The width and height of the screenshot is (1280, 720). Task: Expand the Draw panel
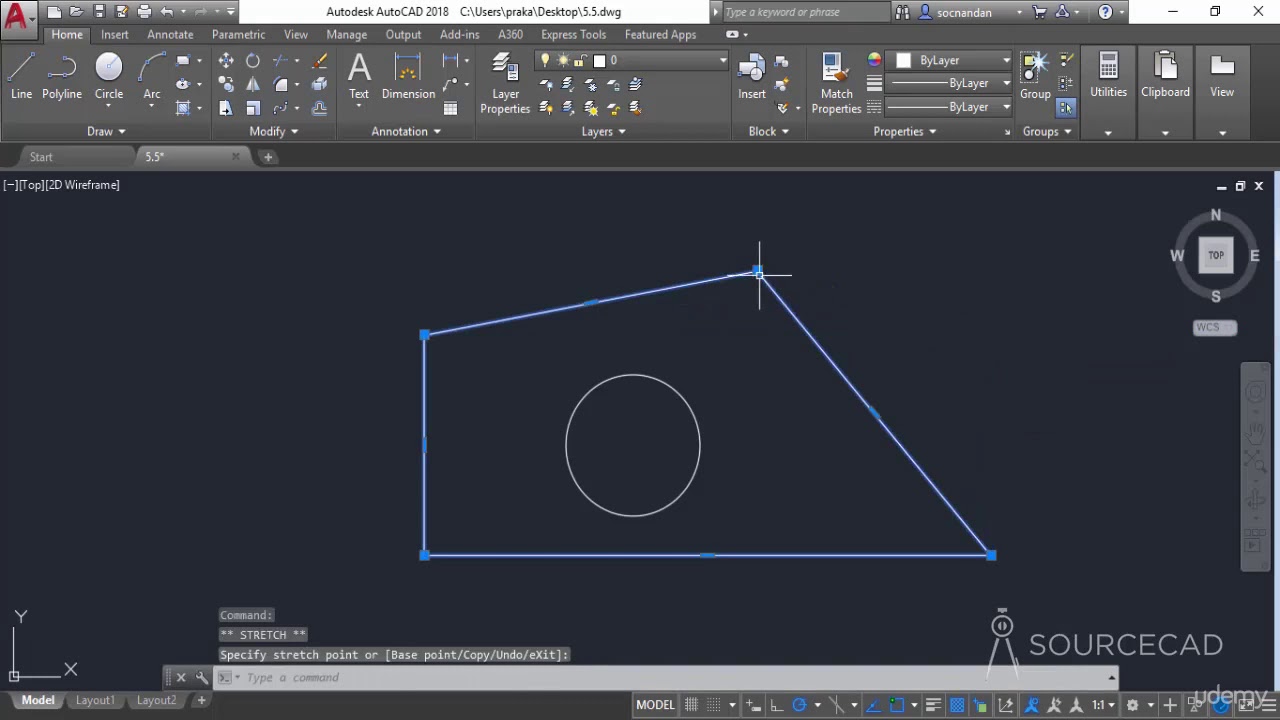point(106,131)
